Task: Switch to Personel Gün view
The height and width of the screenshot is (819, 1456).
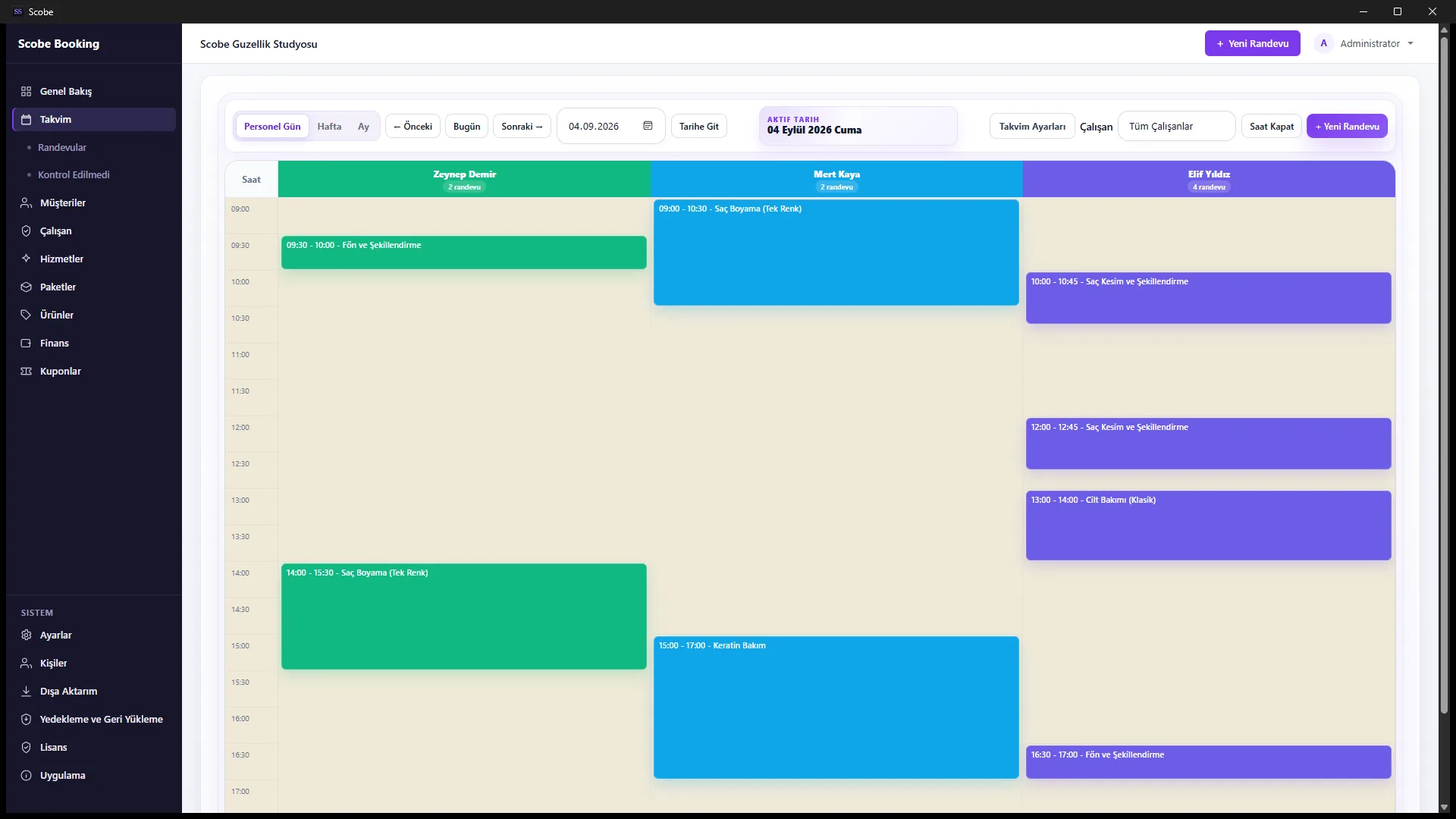Action: [272, 127]
